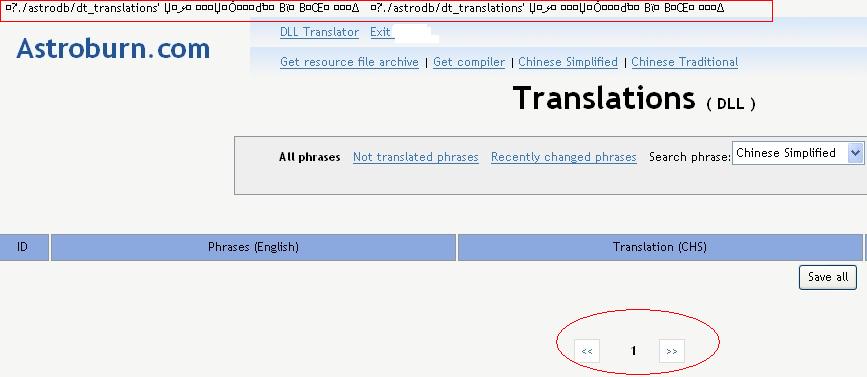Switch to Chinese Traditional link
Screen dimensions: 867x377
tap(685, 62)
